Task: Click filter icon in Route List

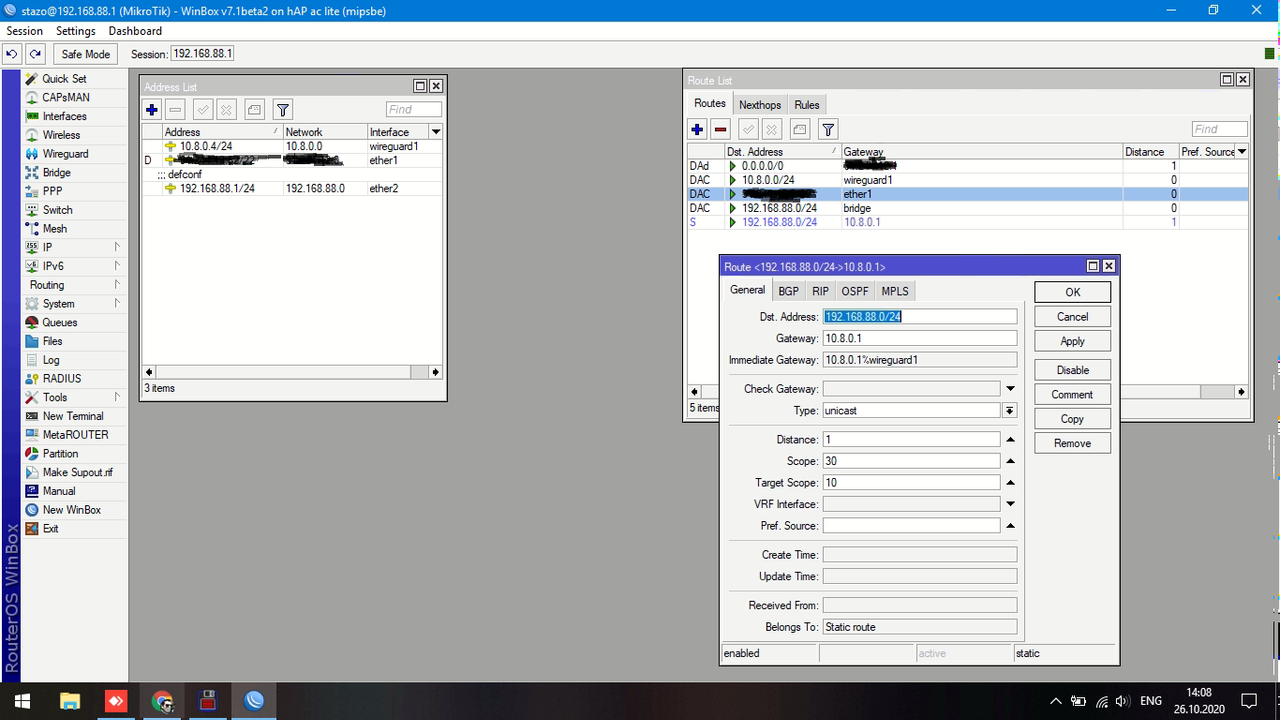Action: tap(828, 129)
